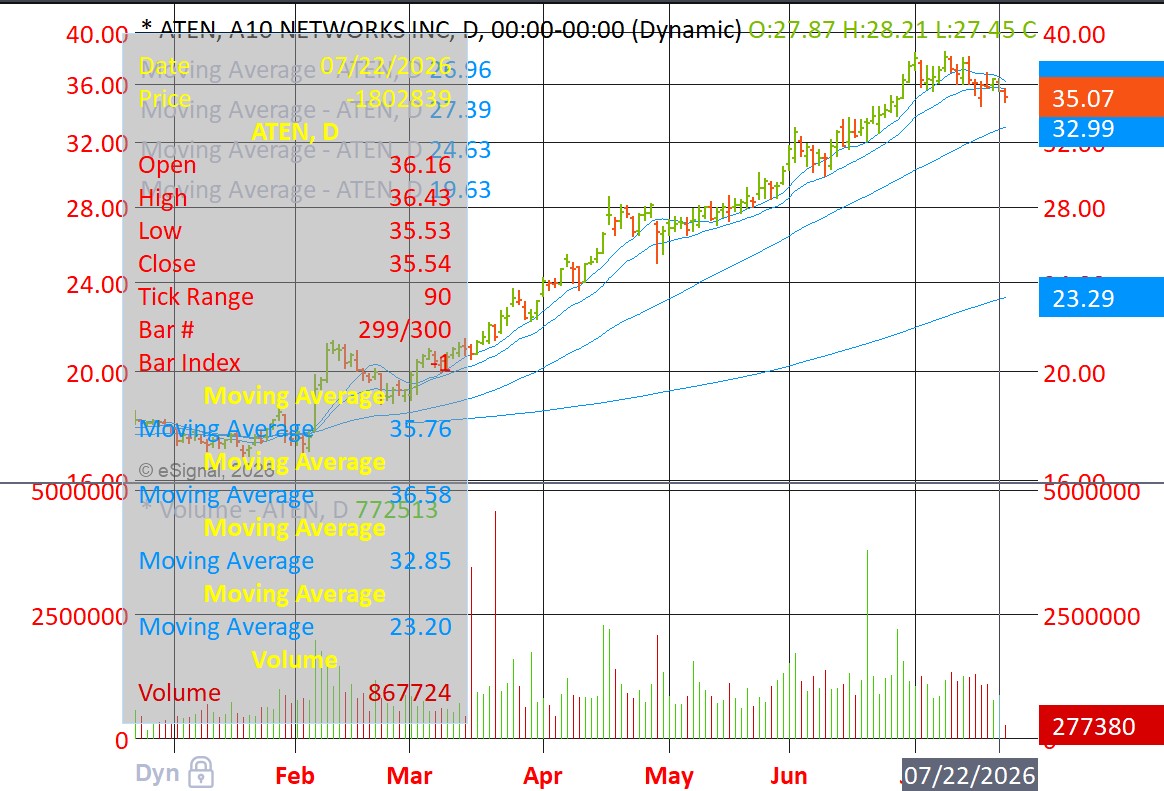Click the O:27.87 H:28.21 readout in title
The height and width of the screenshot is (791, 1164).
point(838,29)
